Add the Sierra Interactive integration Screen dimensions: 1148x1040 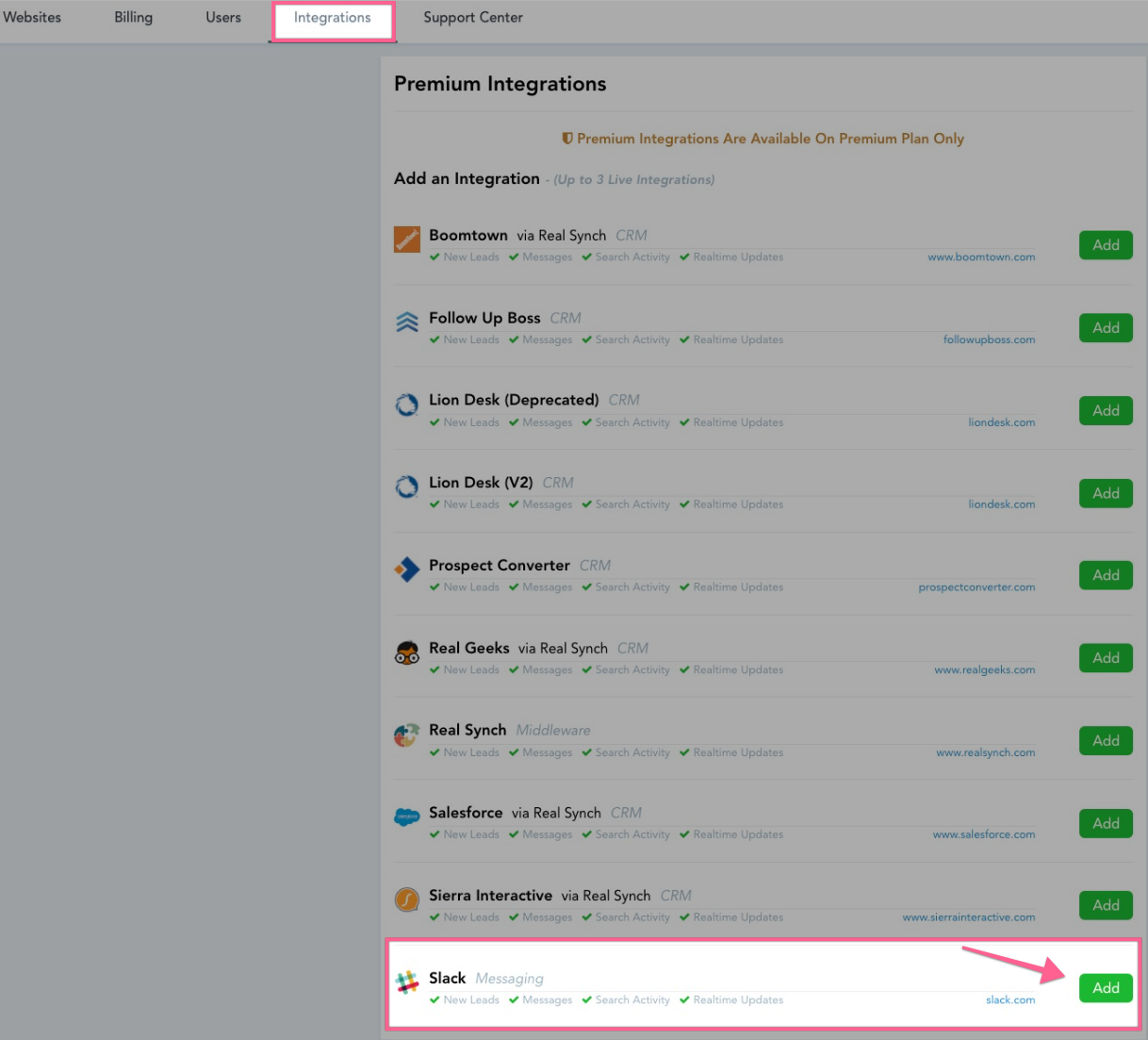pos(1106,905)
